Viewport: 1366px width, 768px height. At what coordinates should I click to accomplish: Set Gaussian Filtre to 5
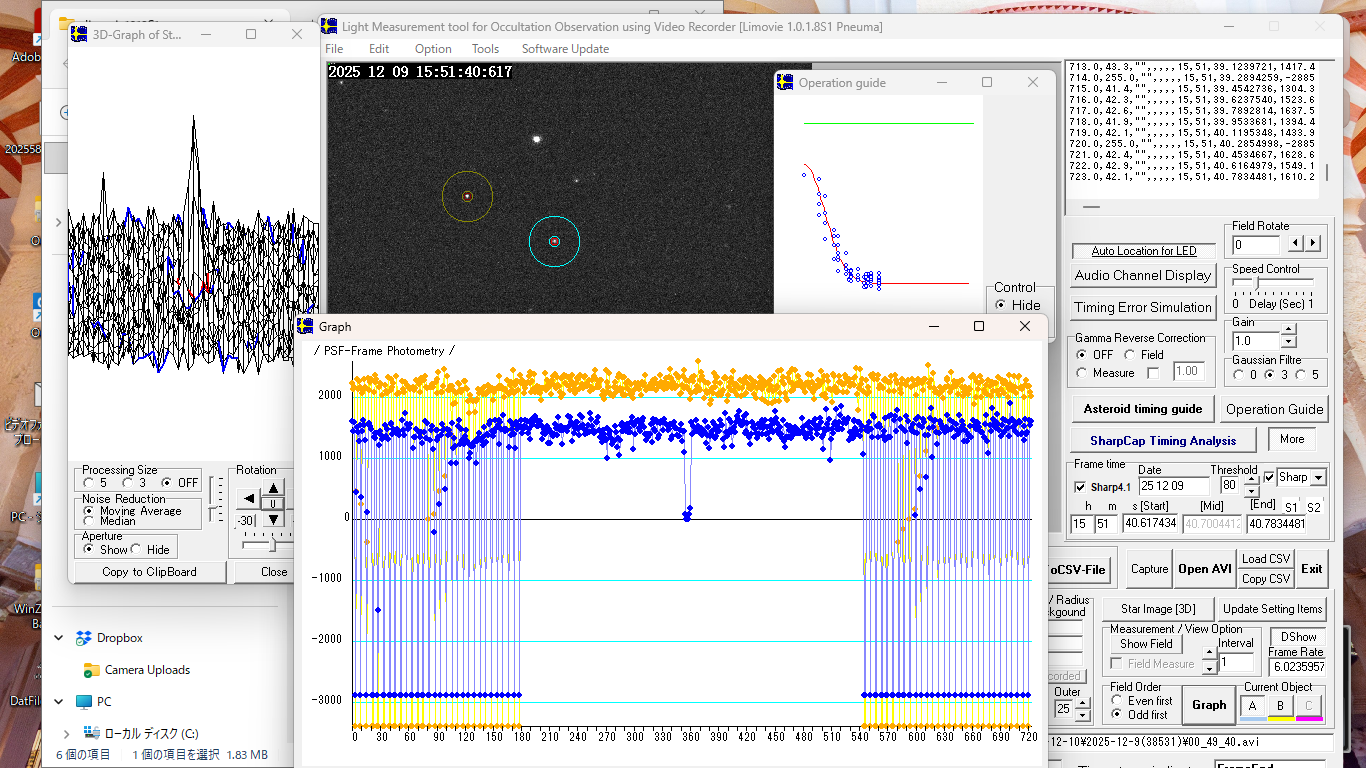click(x=1301, y=375)
